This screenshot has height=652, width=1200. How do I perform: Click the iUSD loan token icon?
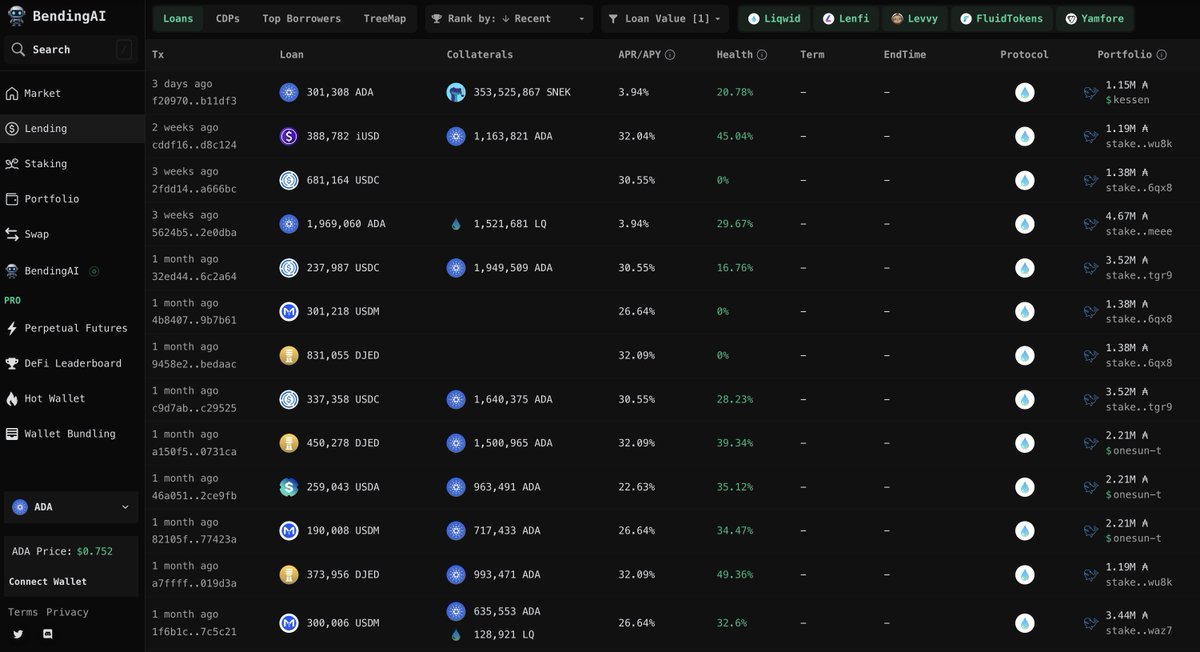click(x=289, y=136)
